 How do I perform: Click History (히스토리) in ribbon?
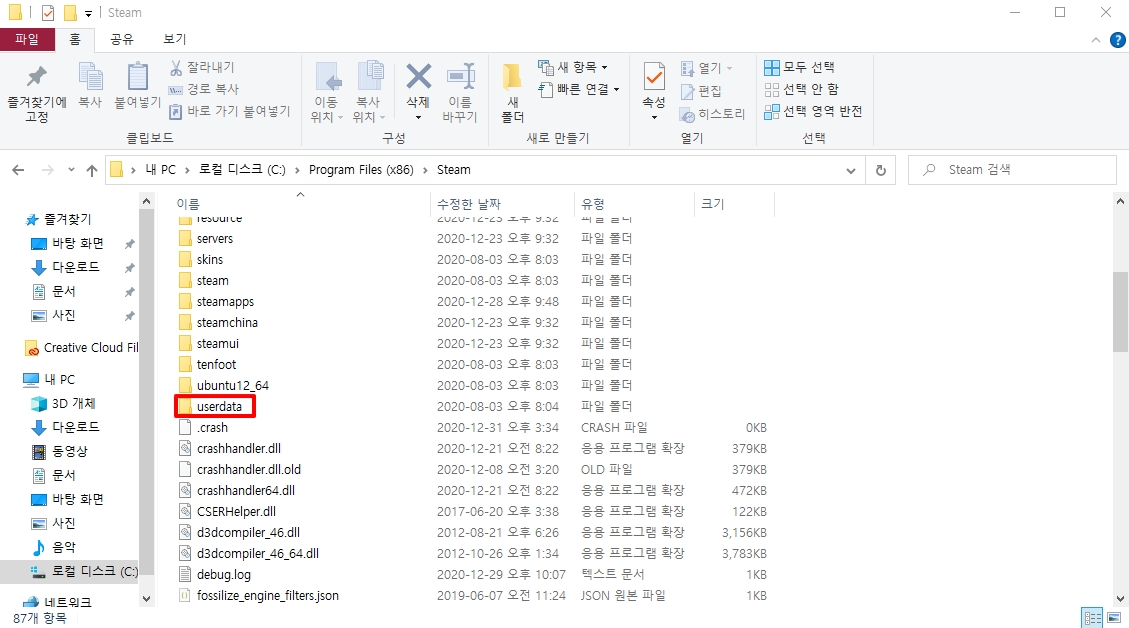(712, 114)
